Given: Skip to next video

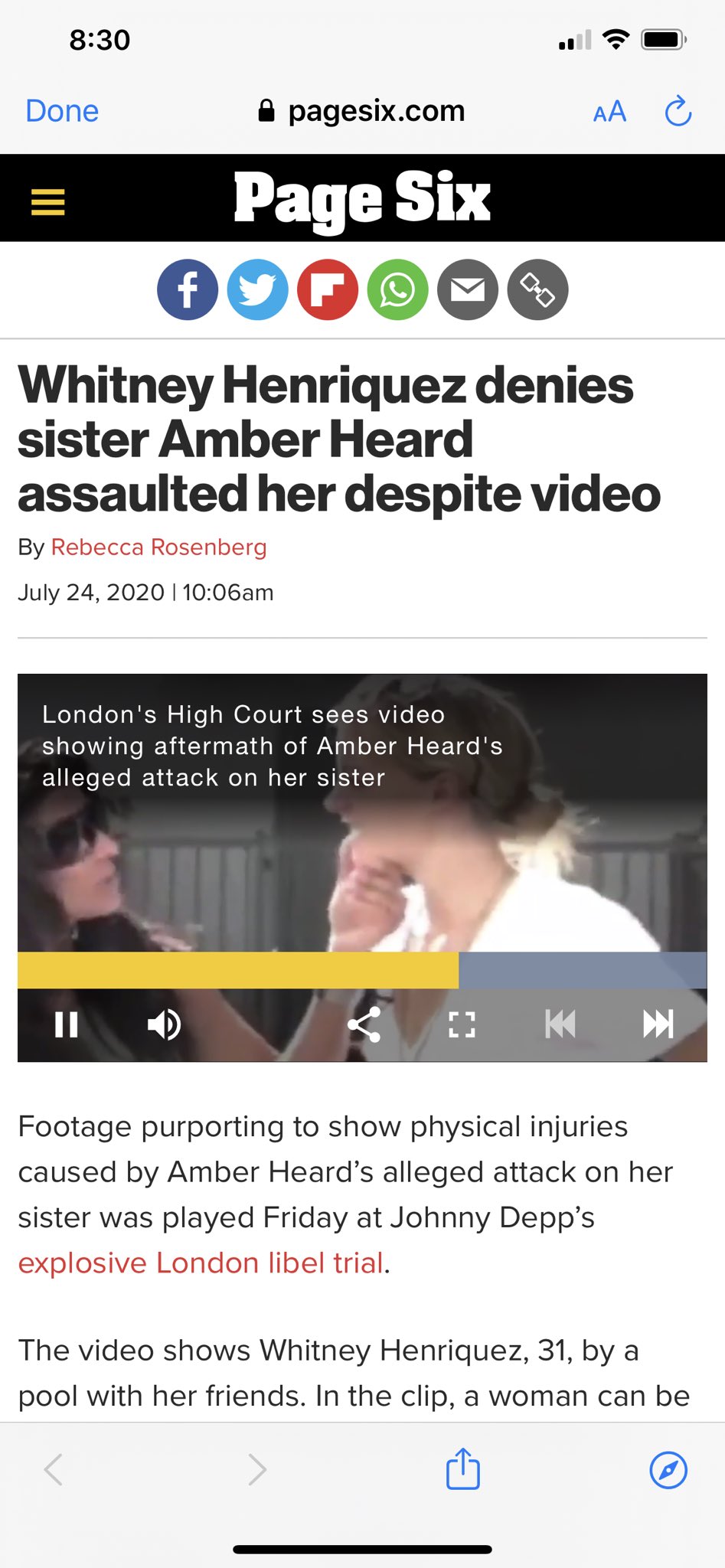Looking at the screenshot, I should (658, 1024).
